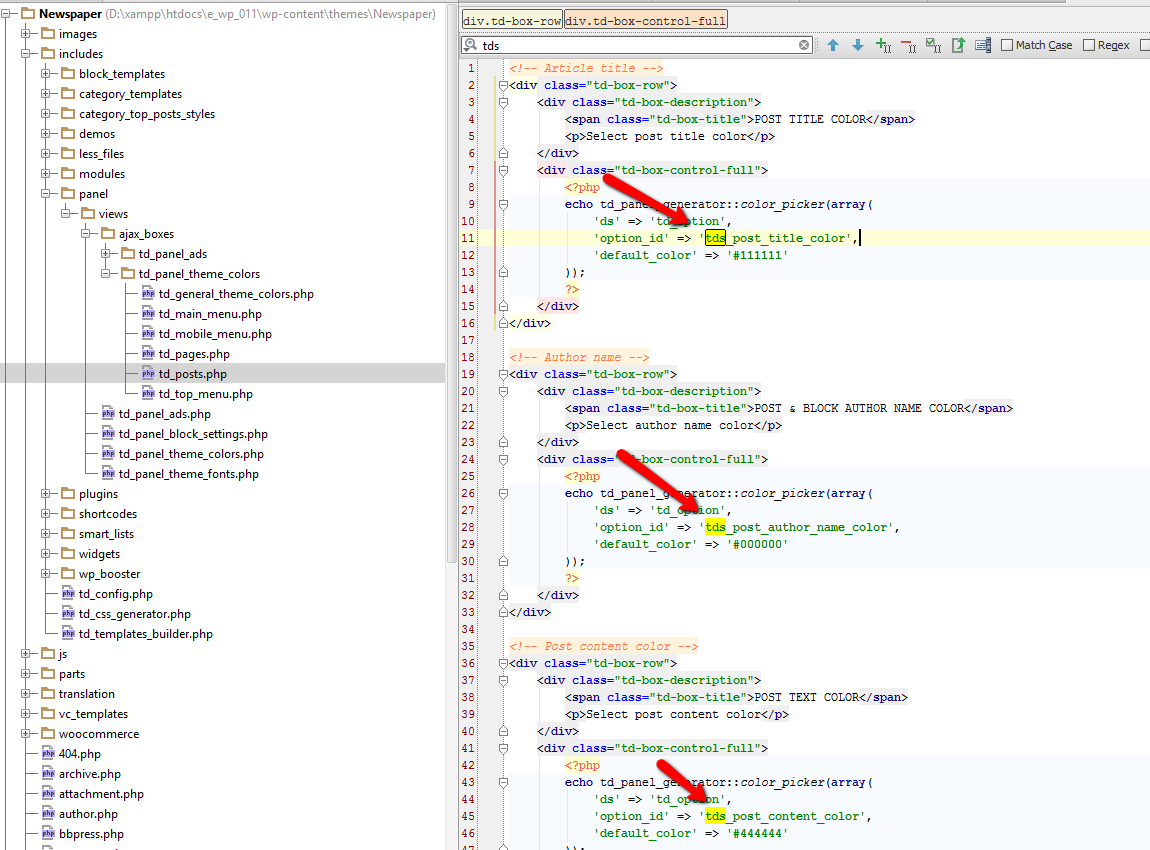Click the td_config.php file icon
The image size is (1150, 850).
coord(68,594)
